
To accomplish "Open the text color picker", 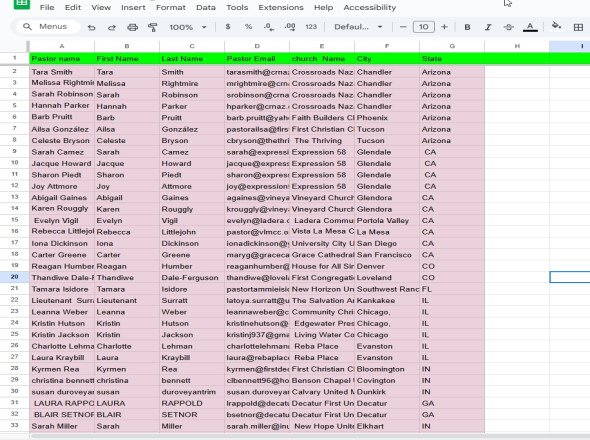I will [530, 27].
